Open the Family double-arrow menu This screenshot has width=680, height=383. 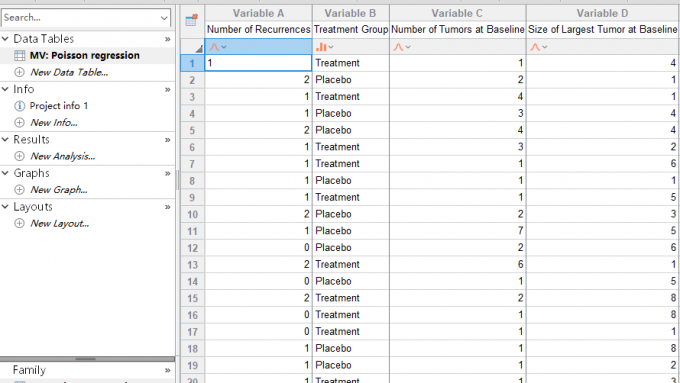[167, 370]
